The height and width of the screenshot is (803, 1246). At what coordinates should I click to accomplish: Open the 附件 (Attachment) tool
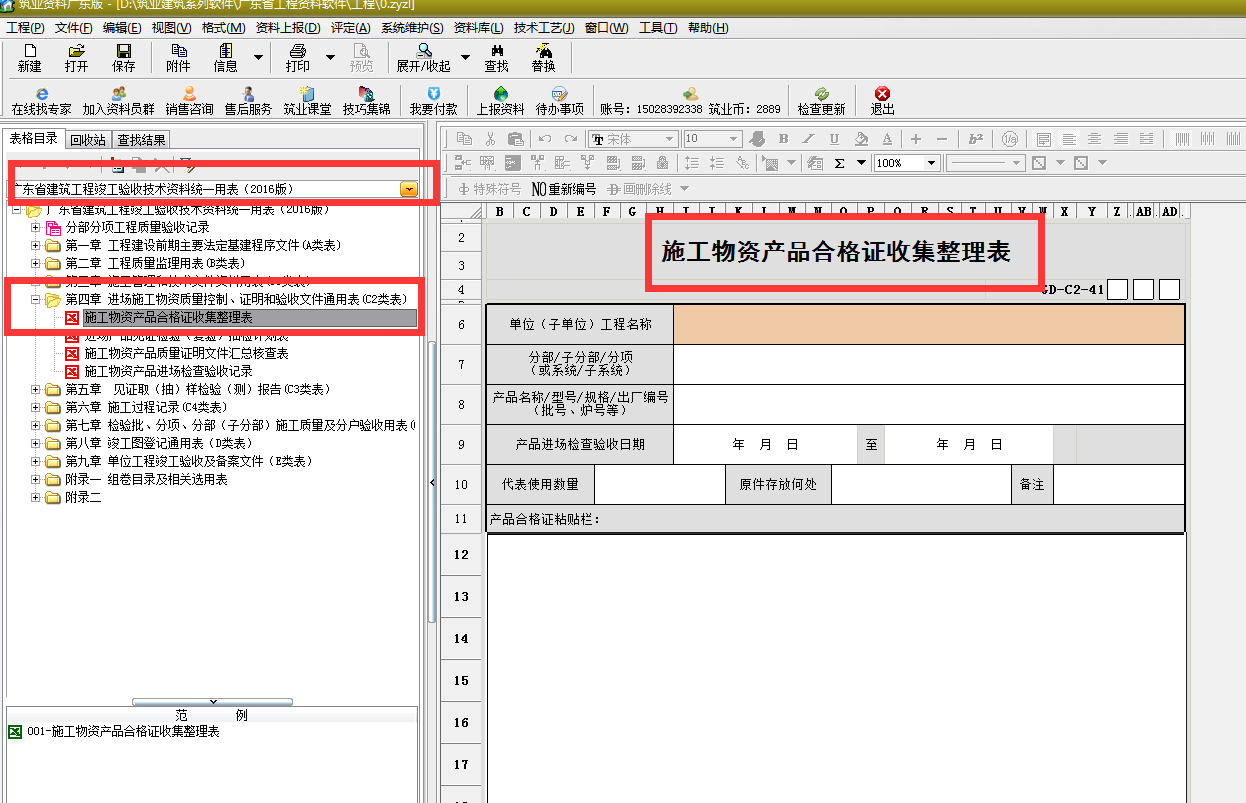[178, 58]
